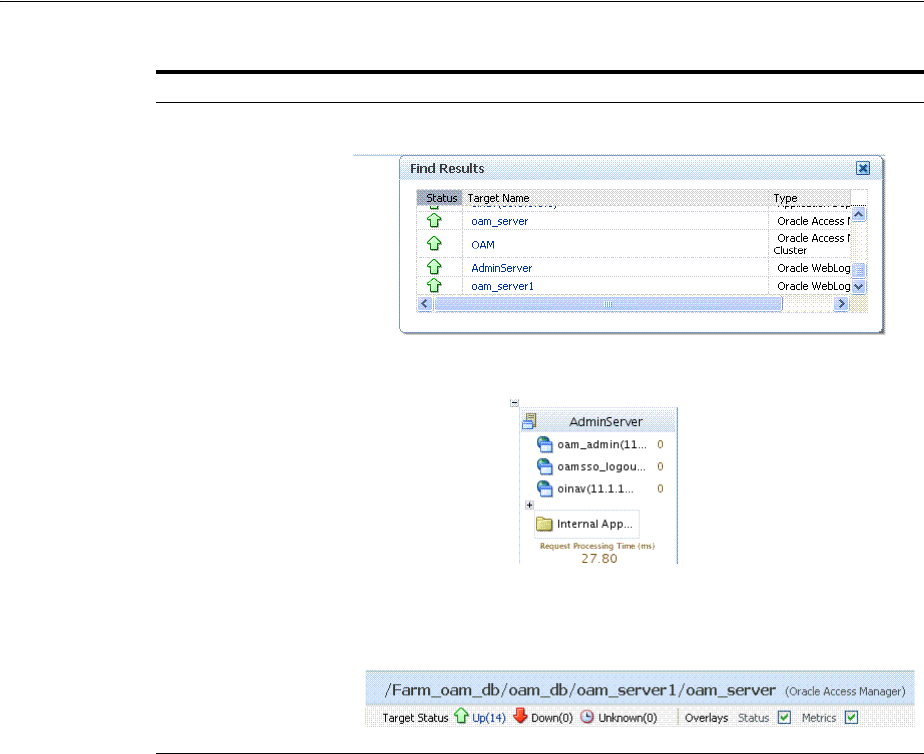Select the Internal App... folder label
Viewport: 924px width, 754px height.
(x=594, y=524)
